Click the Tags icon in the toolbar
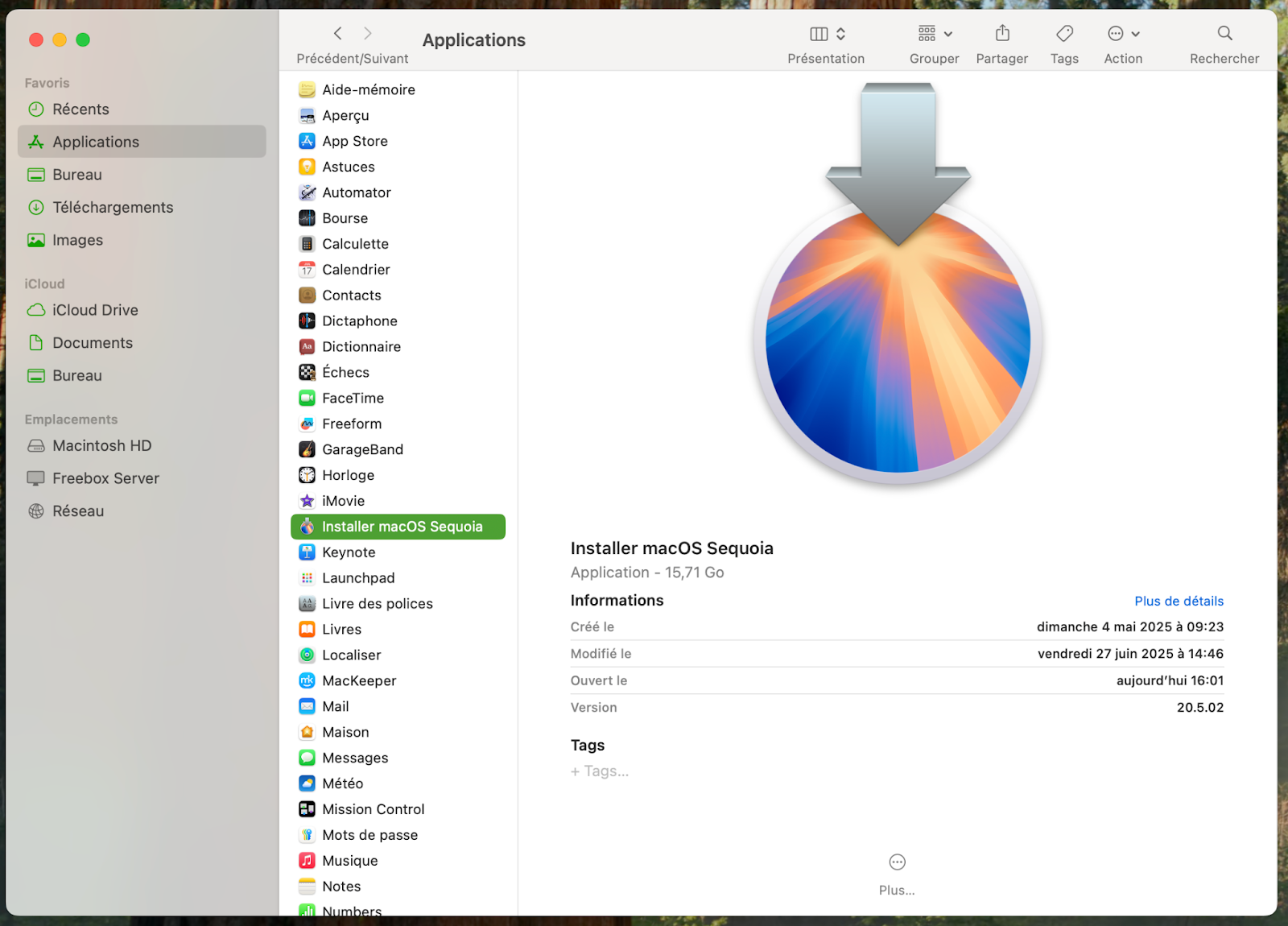This screenshot has width=1288, height=926. 1063,34
